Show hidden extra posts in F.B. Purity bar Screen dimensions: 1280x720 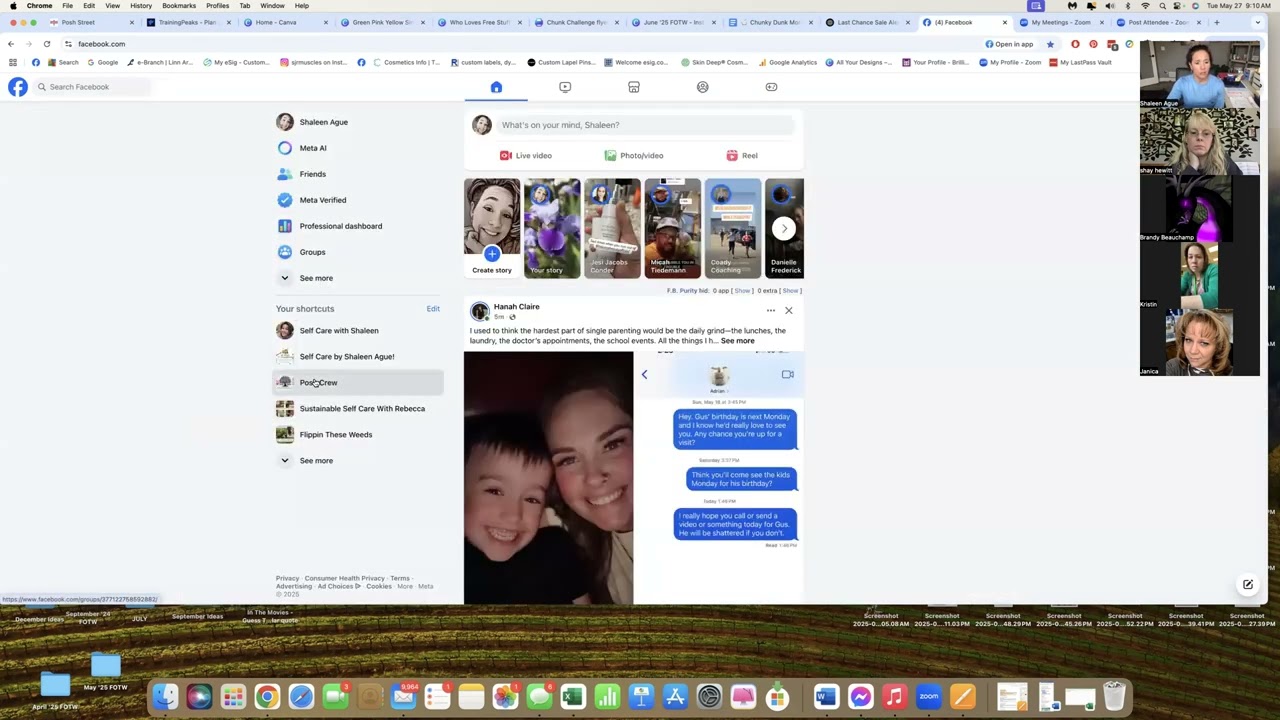tap(790, 290)
